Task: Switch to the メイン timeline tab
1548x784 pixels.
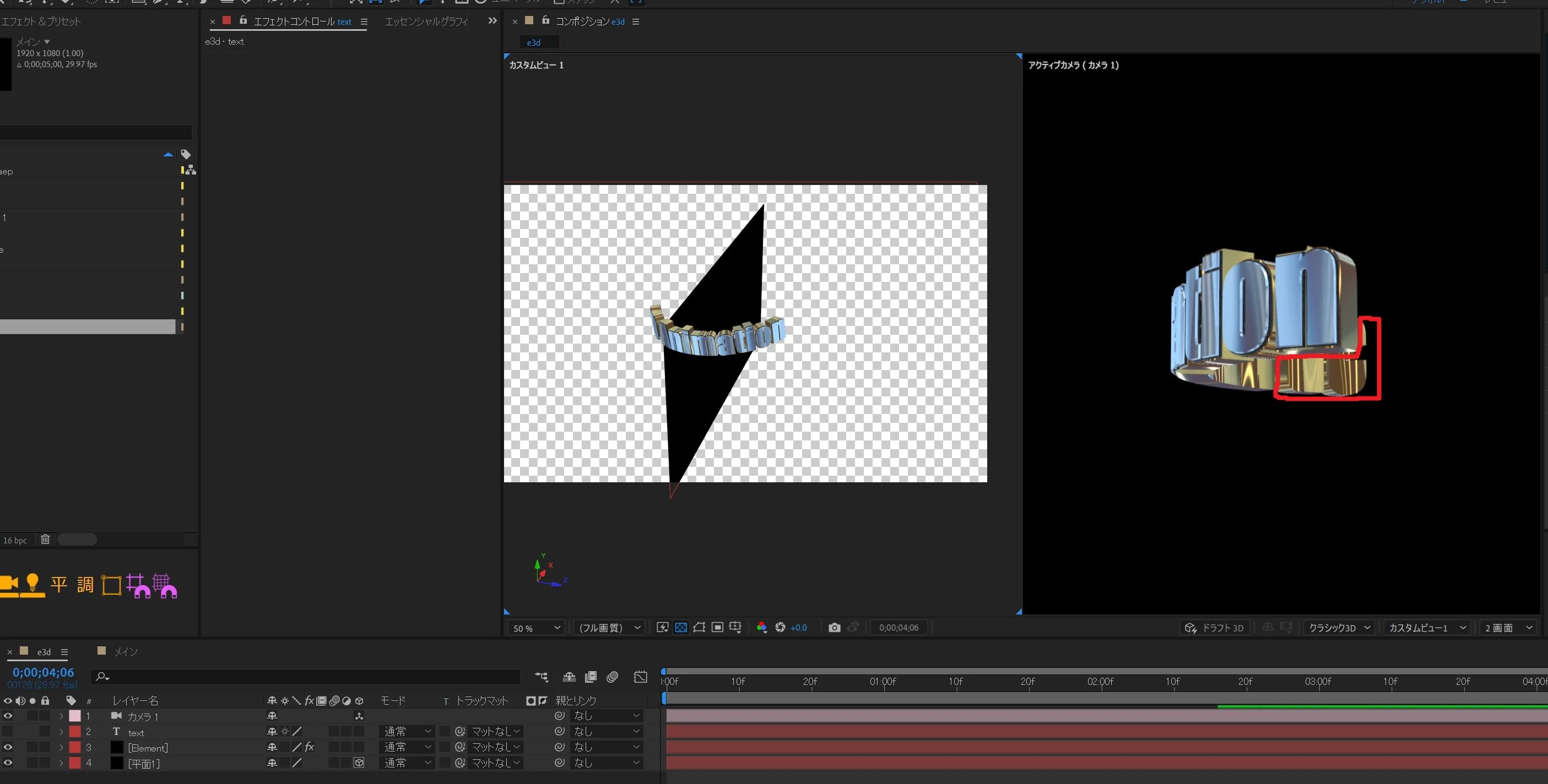Action: tap(126, 652)
